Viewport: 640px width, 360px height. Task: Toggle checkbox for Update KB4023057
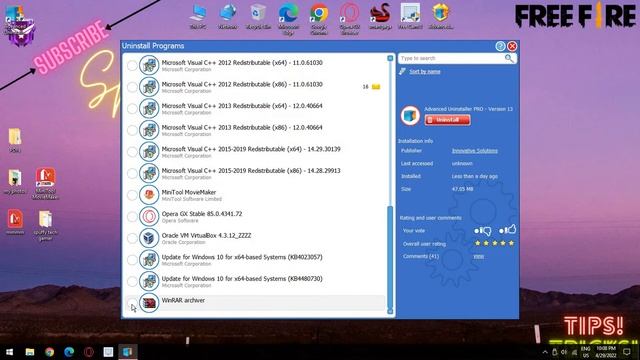pyautogui.click(x=132, y=260)
